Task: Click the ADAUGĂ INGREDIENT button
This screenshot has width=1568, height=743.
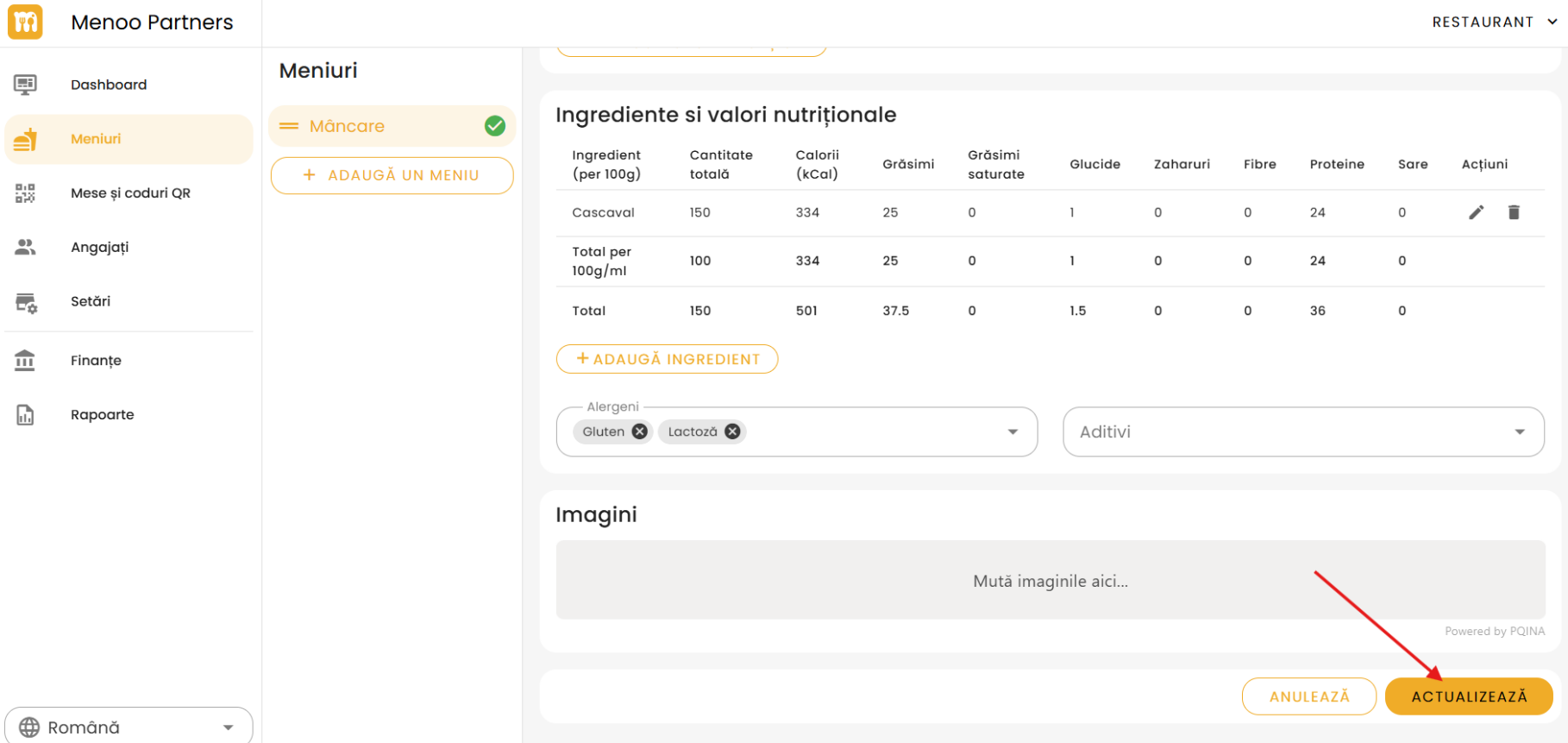Action: (x=667, y=359)
